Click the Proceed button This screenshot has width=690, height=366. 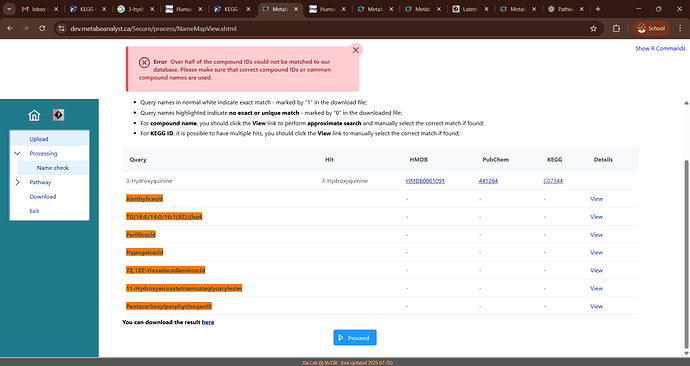[355, 338]
